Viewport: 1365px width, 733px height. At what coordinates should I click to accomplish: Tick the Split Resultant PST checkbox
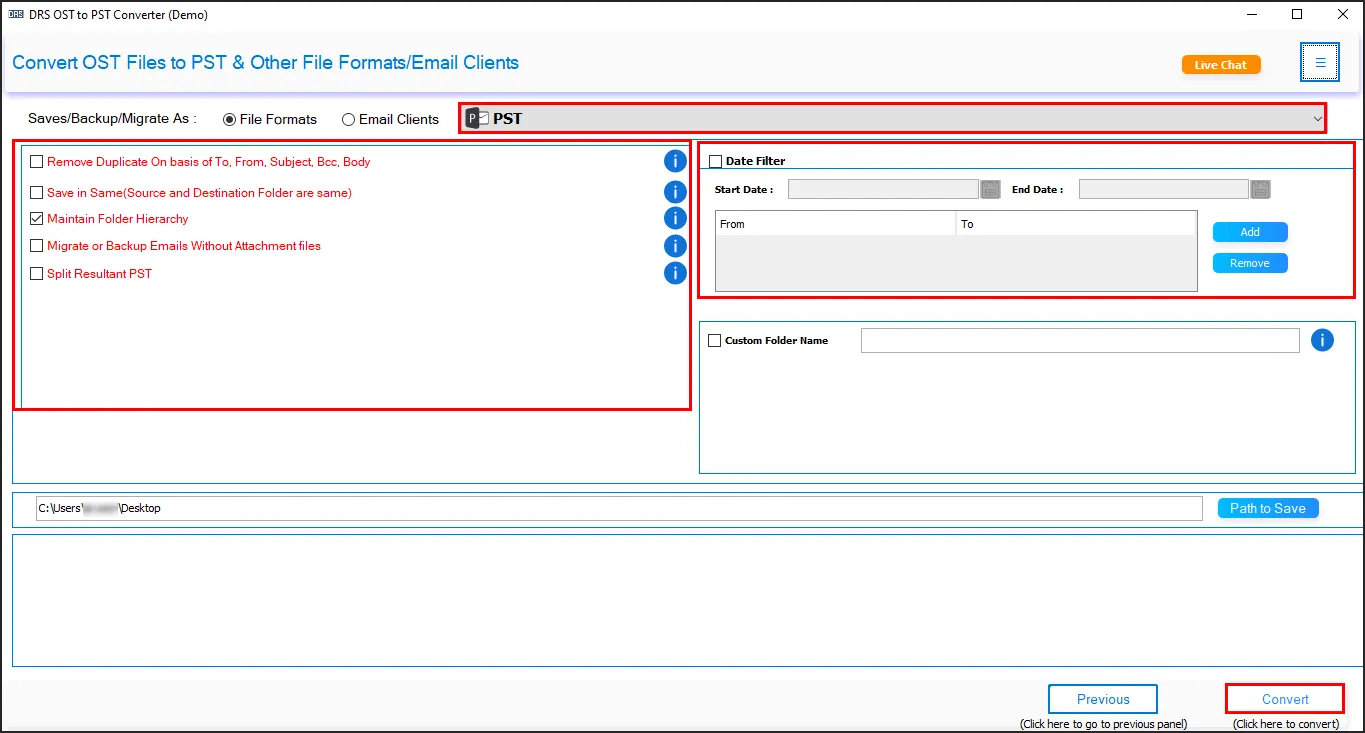37,273
